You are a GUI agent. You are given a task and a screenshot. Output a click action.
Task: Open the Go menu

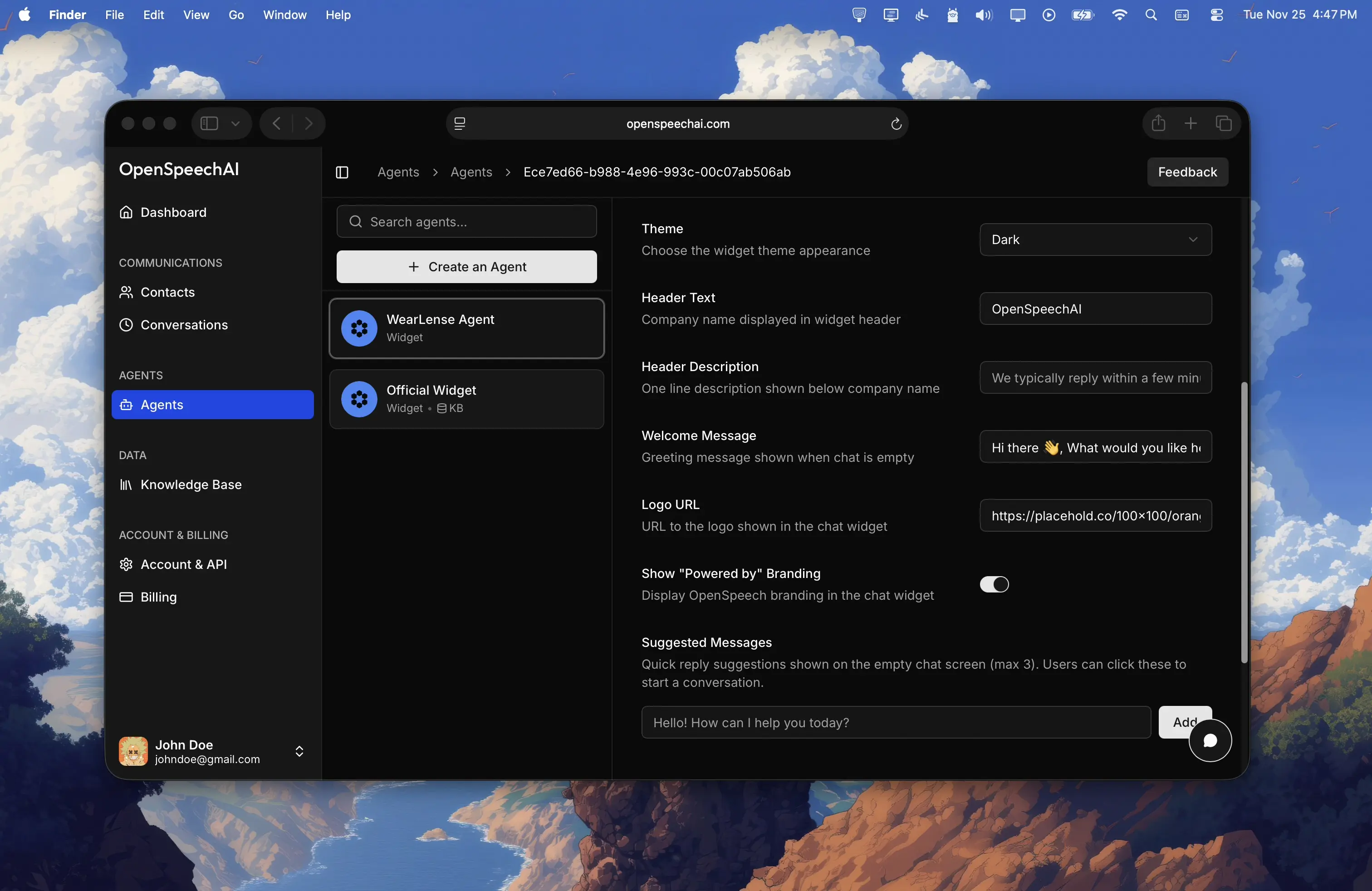pyautogui.click(x=236, y=15)
